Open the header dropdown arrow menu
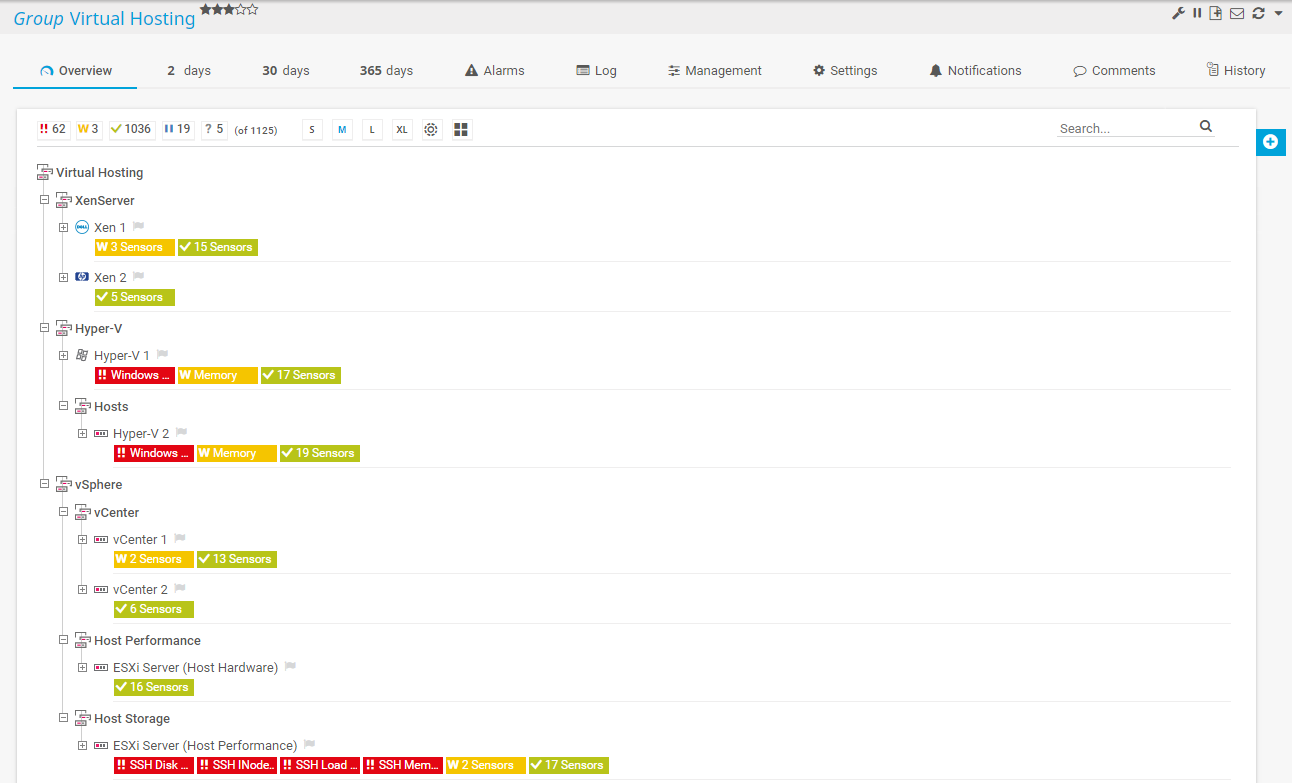Screen dimensions: 1292x783 (1278, 13)
